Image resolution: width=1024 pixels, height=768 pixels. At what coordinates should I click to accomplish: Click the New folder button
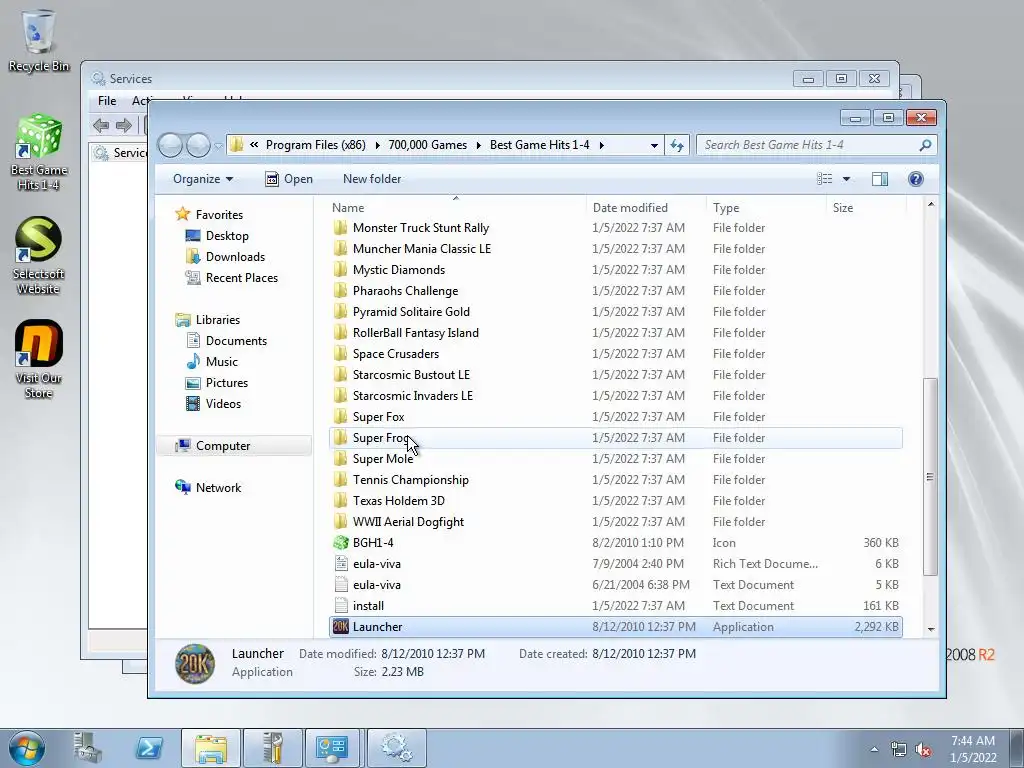372,179
